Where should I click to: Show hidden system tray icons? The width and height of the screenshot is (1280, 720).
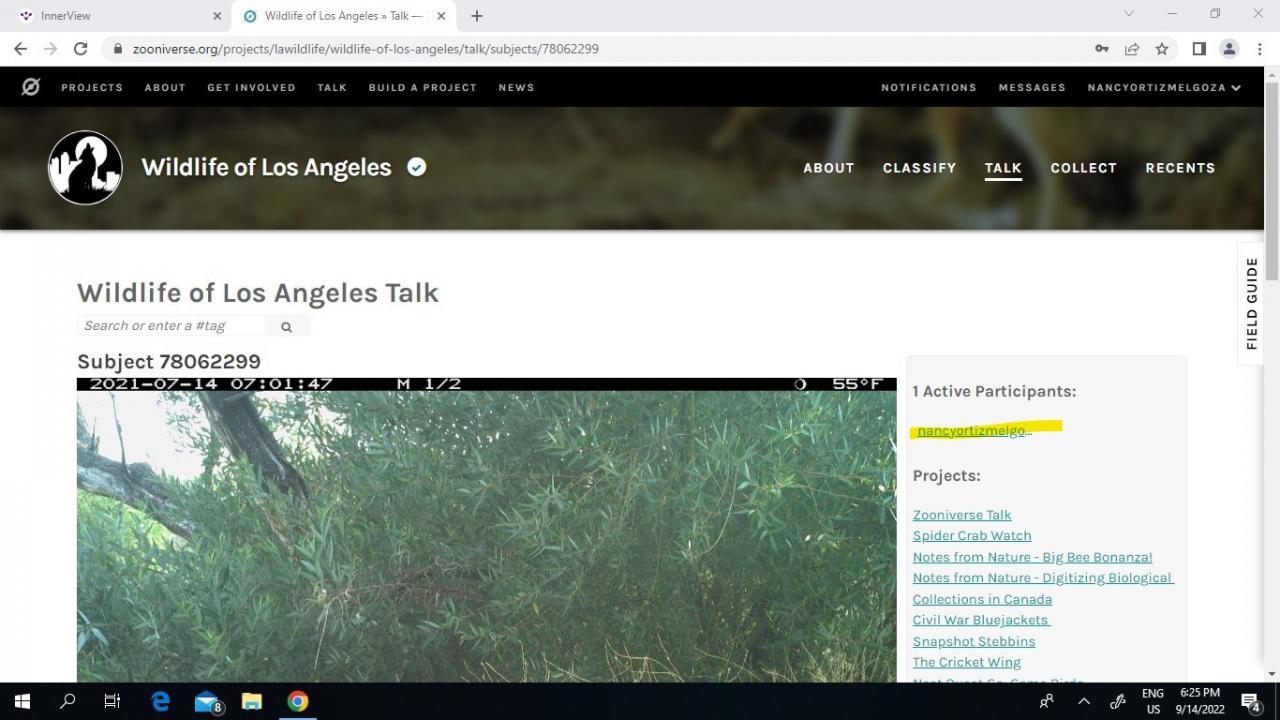click(x=1083, y=701)
